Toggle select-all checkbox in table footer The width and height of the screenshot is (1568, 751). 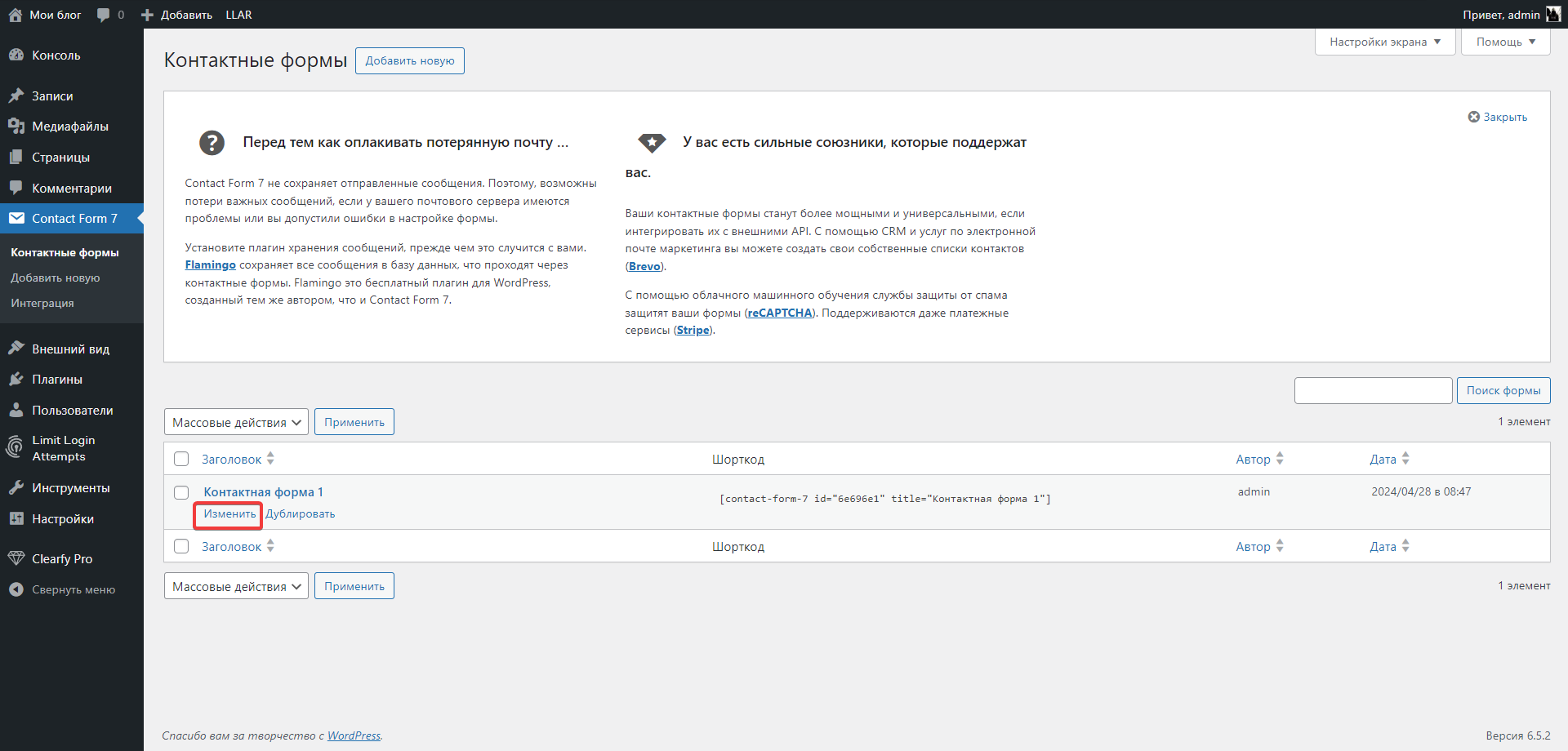point(181,546)
